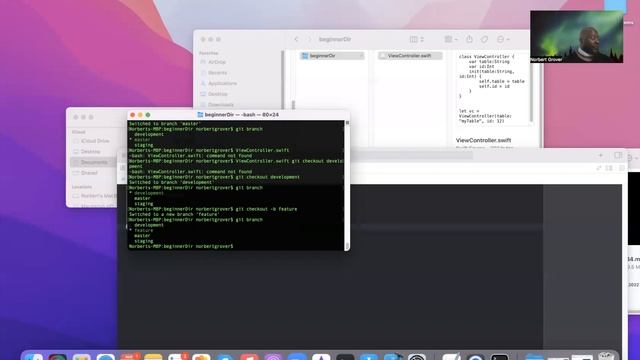Click the '* feature' branch line
The image size is (640, 360).
[x=141, y=230]
